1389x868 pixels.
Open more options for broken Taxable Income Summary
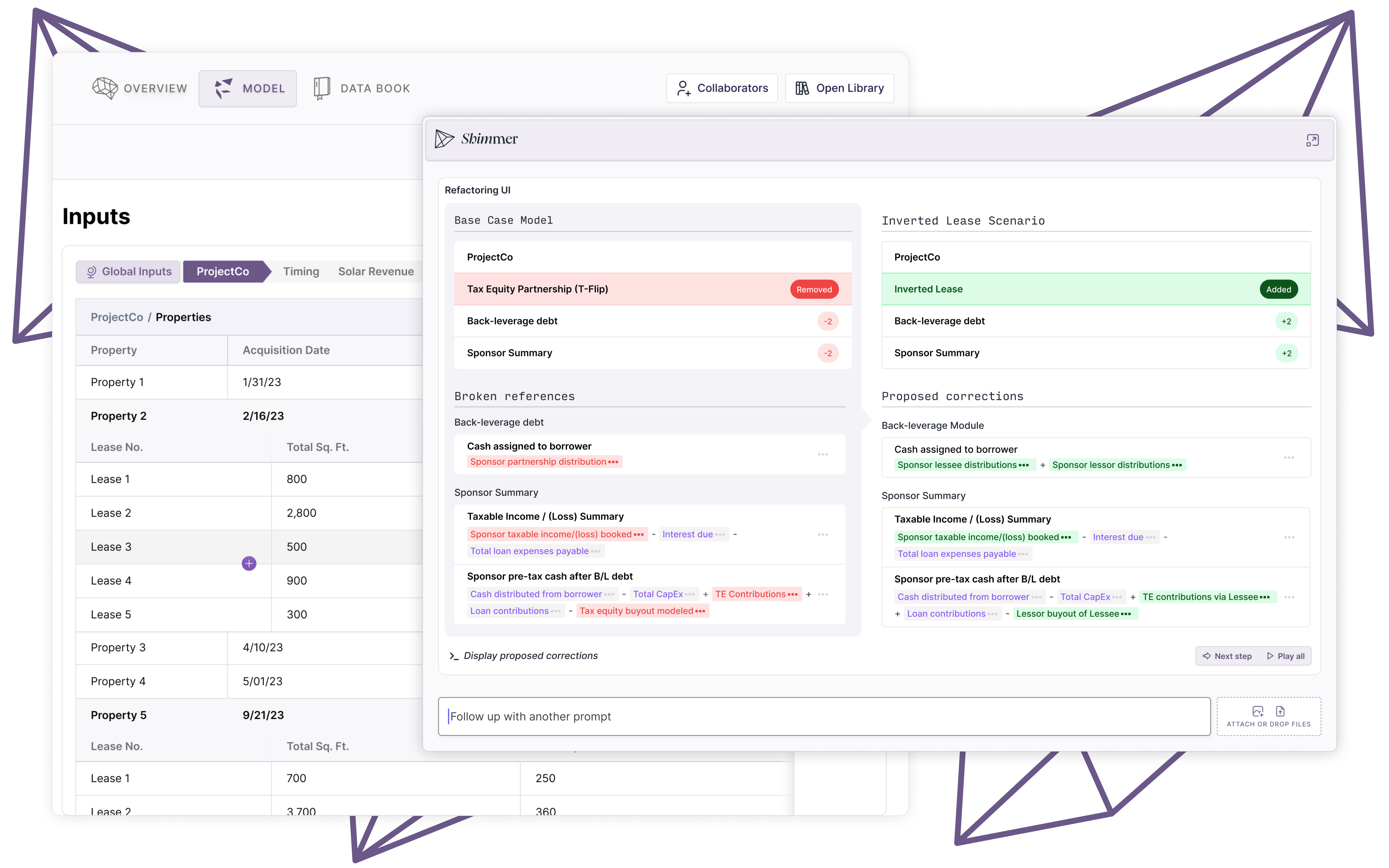823,535
